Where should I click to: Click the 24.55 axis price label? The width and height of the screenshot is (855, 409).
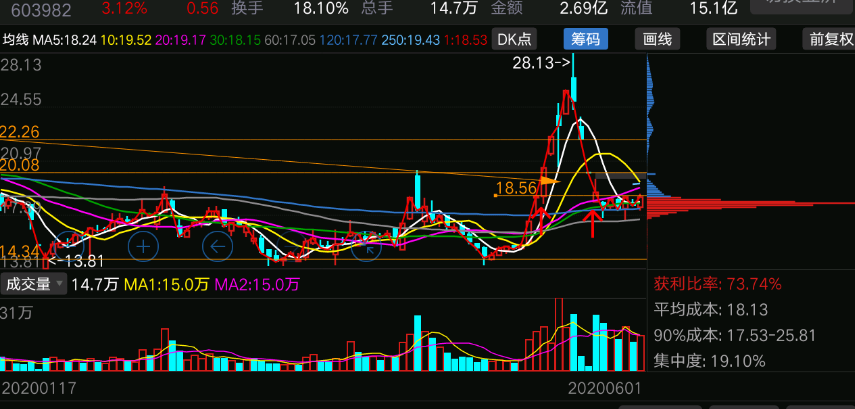[21, 99]
